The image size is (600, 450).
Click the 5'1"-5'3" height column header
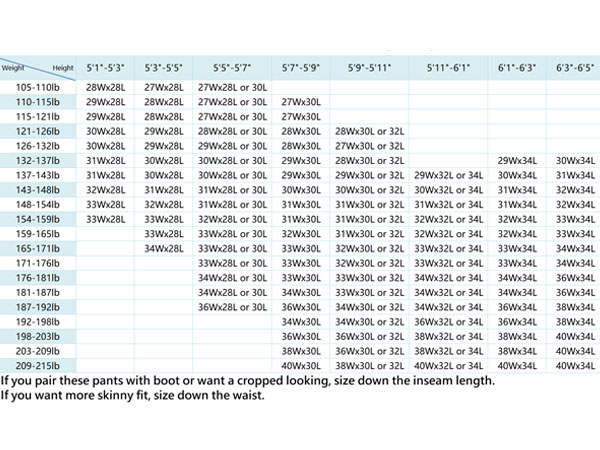coord(105,68)
